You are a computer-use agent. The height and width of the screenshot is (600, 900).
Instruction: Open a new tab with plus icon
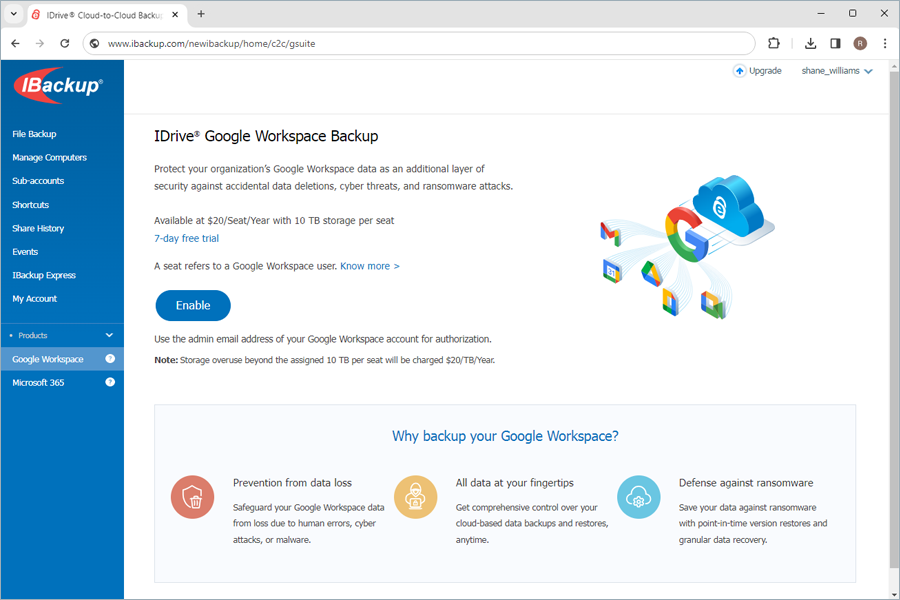pyautogui.click(x=201, y=14)
